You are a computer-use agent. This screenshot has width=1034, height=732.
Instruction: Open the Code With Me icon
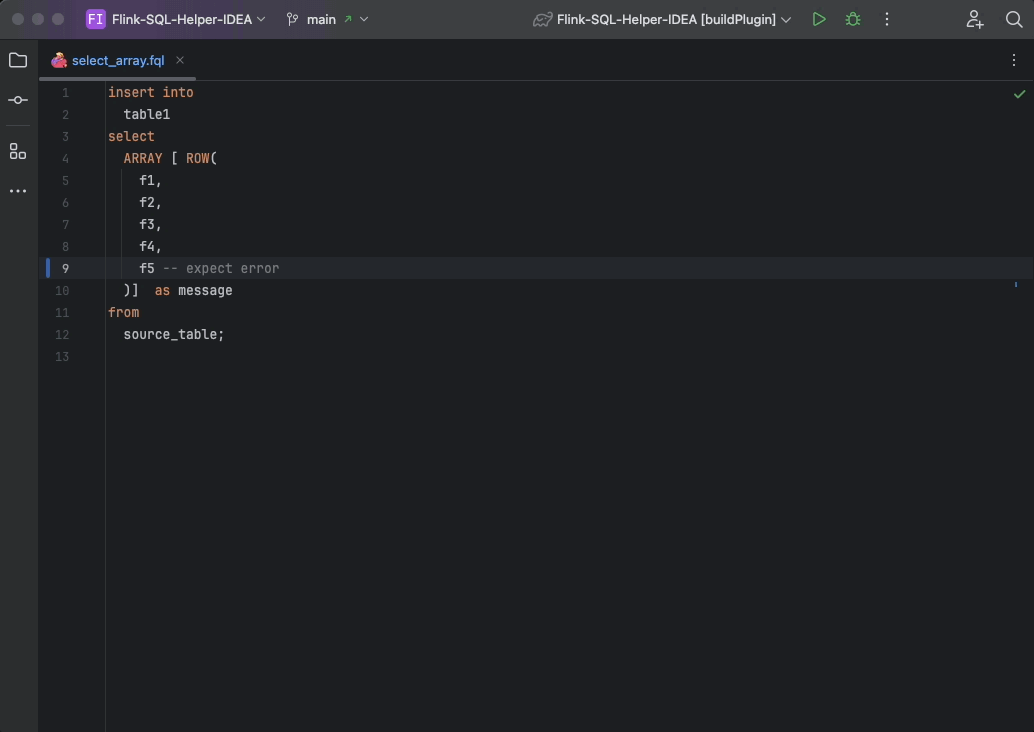pos(975,19)
